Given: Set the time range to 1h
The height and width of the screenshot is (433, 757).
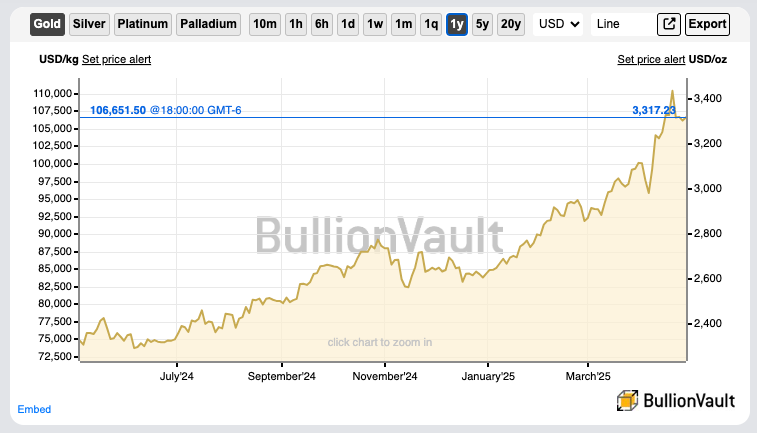Looking at the screenshot, I should pos(295,24).
